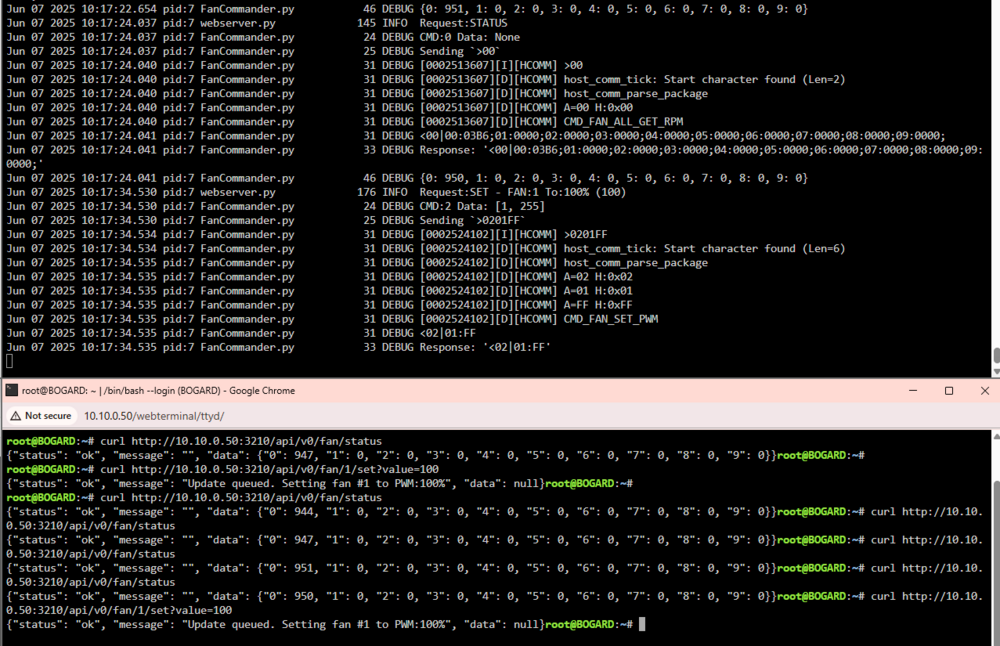Close the root@BOGARD Chrome window

[x=985, y=390]
